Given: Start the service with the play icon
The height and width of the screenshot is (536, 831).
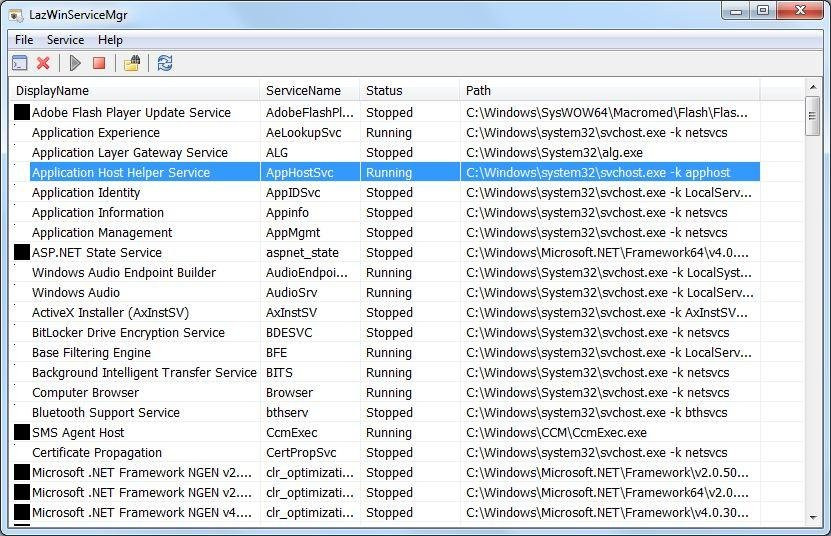Looking at the screenshot, I should point(75,63).
